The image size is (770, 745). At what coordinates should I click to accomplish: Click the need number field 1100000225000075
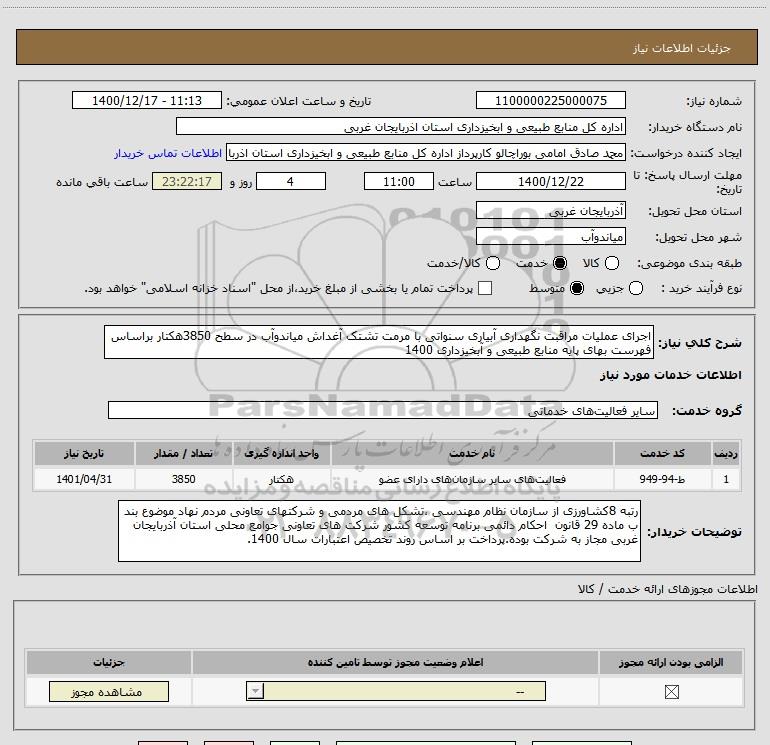[550, 101]
